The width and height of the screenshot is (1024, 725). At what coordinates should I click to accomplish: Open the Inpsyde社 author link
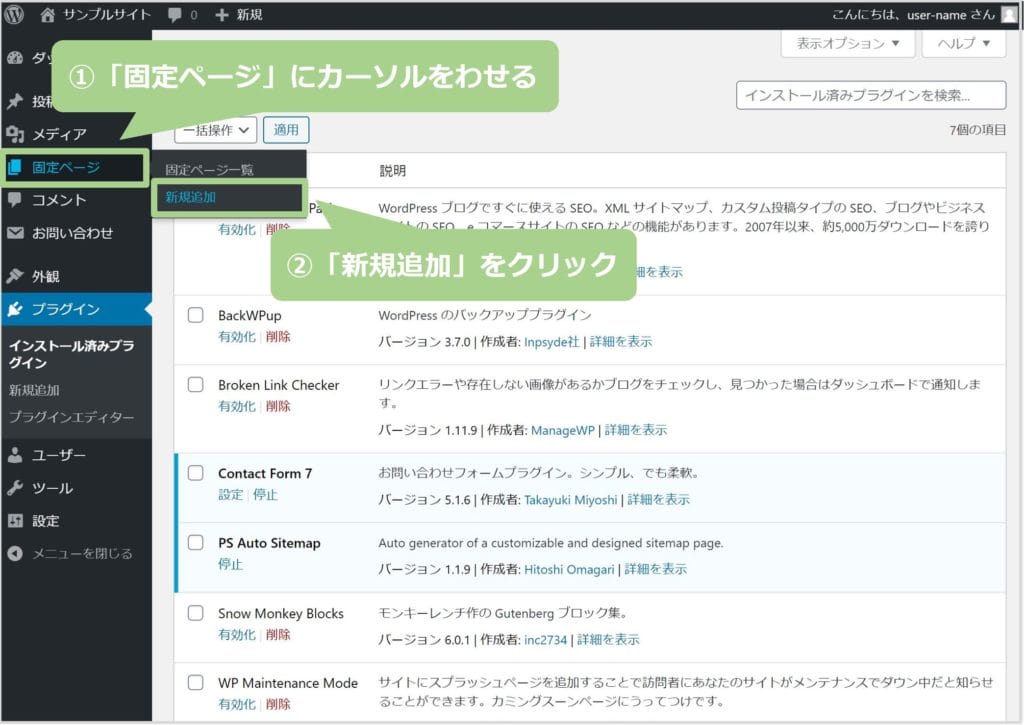point(552,342)
